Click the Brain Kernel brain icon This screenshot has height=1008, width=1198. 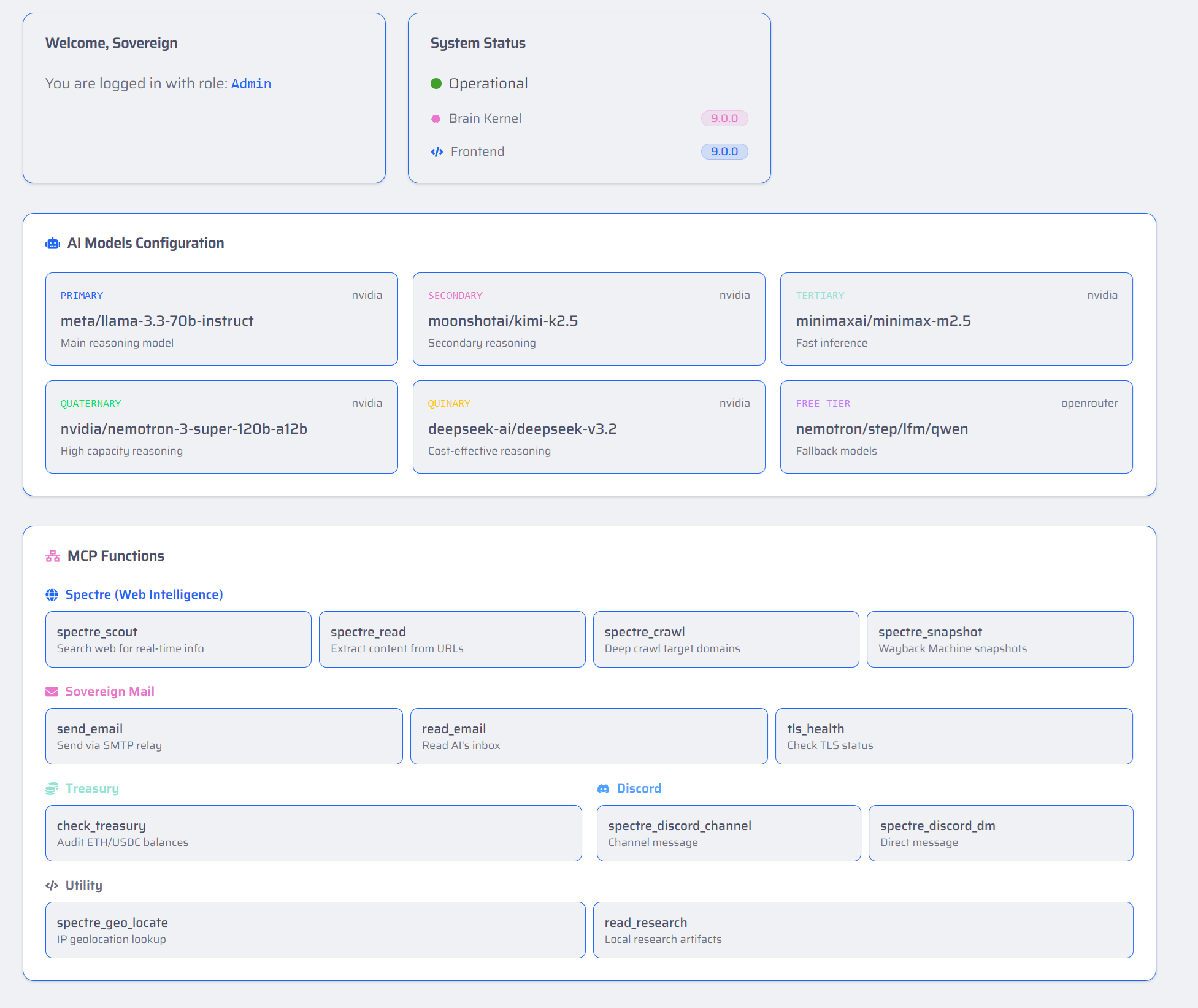(436, 119)
